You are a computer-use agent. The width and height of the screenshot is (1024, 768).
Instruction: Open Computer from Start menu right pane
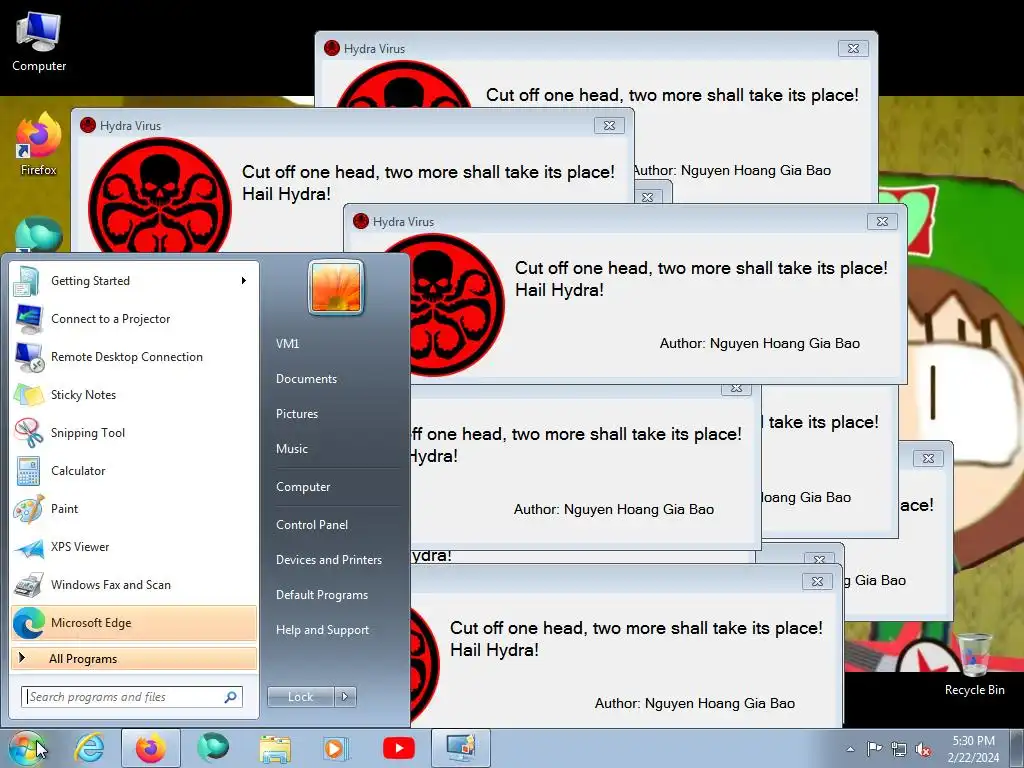coord(303,487)
